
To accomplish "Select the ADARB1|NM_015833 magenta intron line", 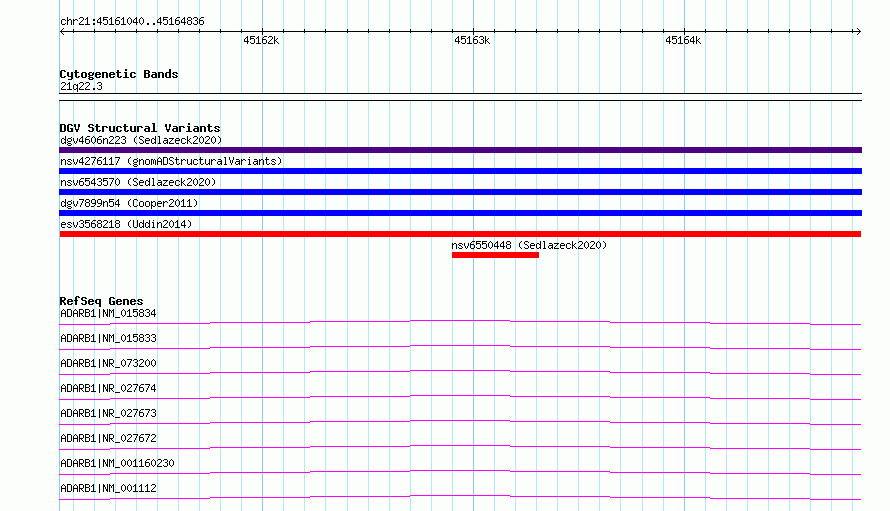I will 460,347.
